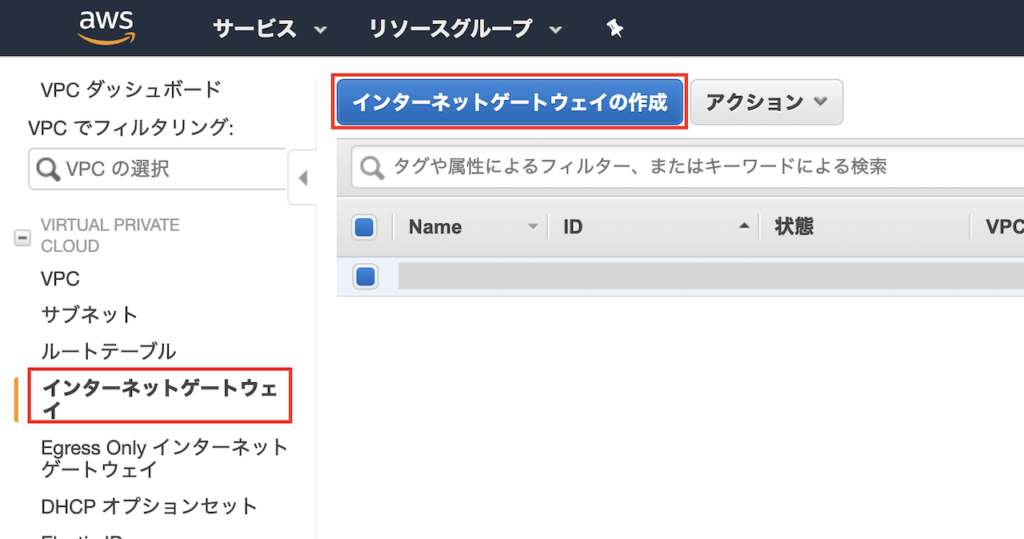Viewport: 1024px width, 539px height.
Task: Go to ルートテーブル in sidebar
Action: [x=108, y=351]
